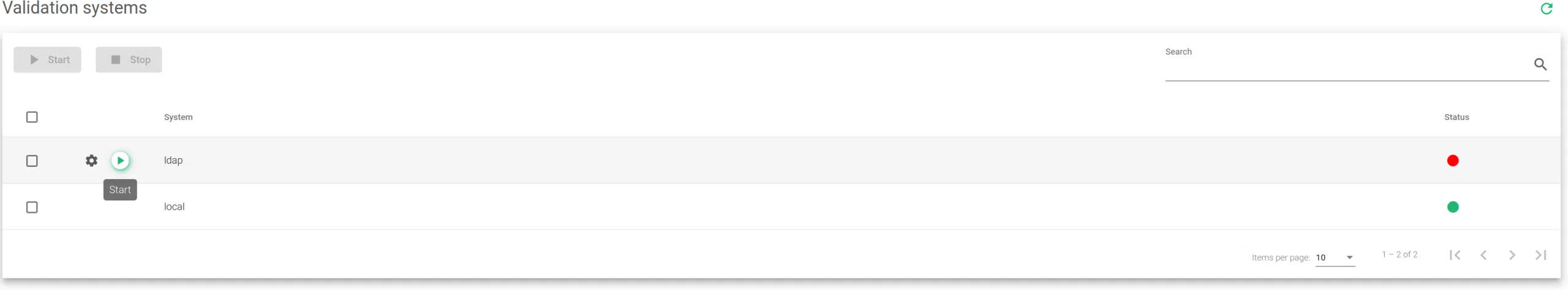This screenshot has width=1568, height=290.
Task: Click the red ldap status indicator
Action: coord(1452,161)
